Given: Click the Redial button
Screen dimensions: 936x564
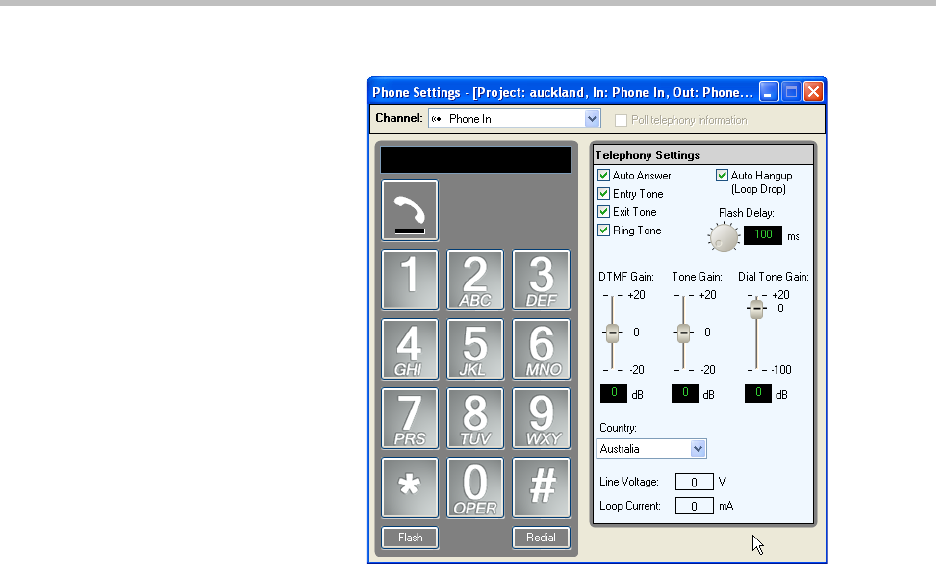Looking at the screenshot, I should pyautogui.click(x=541, y=537).
